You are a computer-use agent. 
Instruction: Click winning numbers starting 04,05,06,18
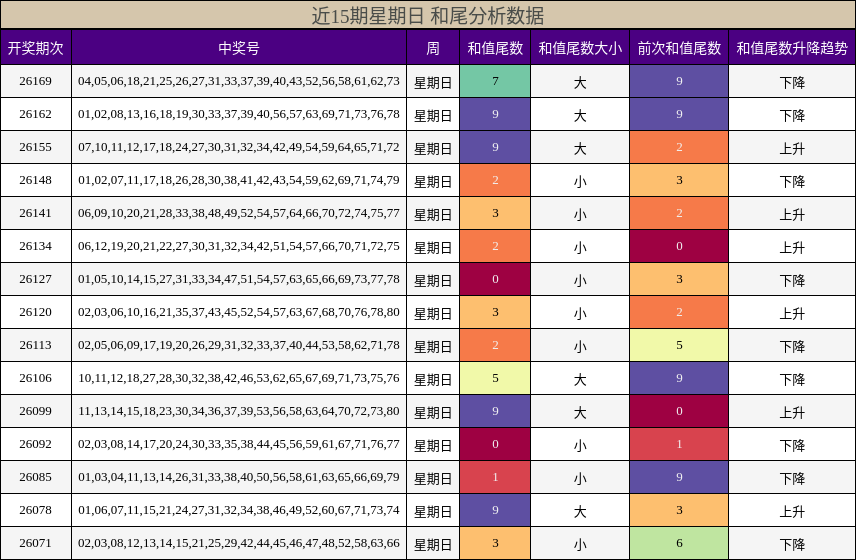pos(239,81)
